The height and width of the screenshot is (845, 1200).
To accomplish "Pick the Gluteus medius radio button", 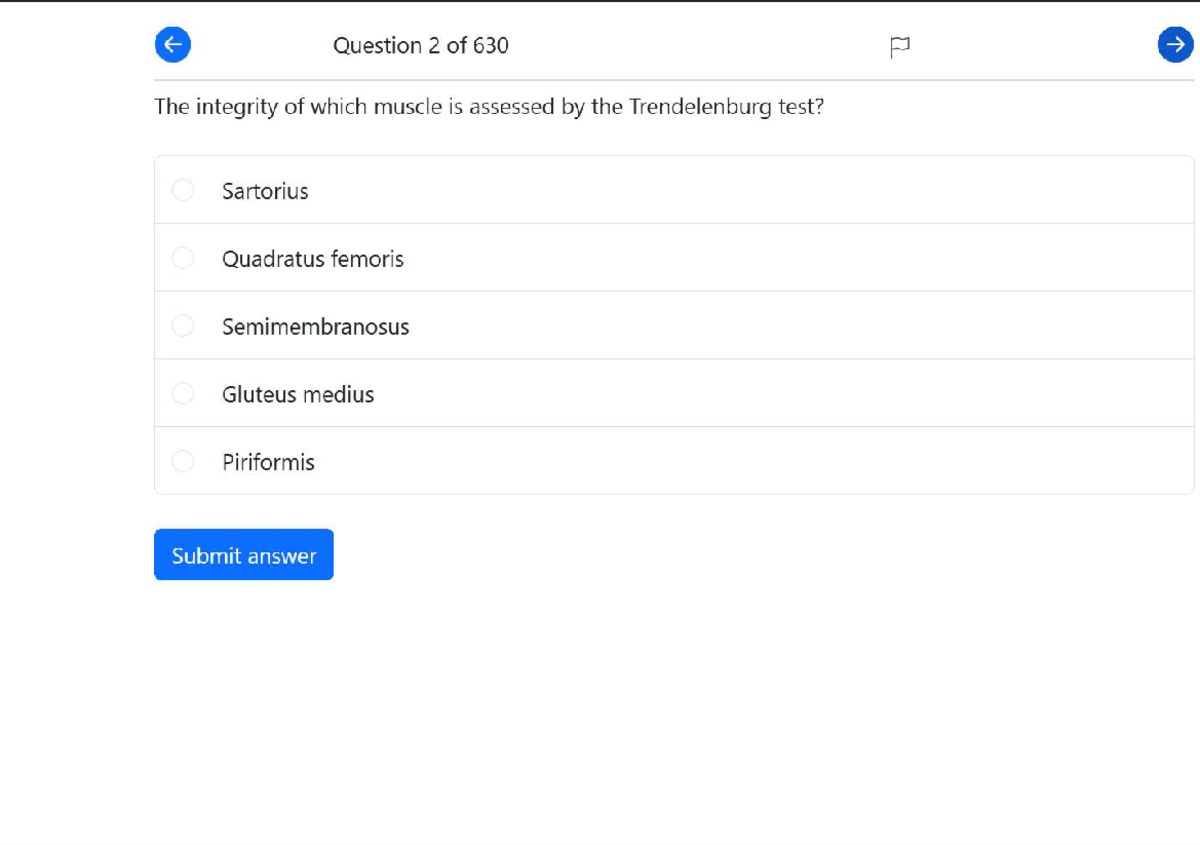I will tap(183, 394).
